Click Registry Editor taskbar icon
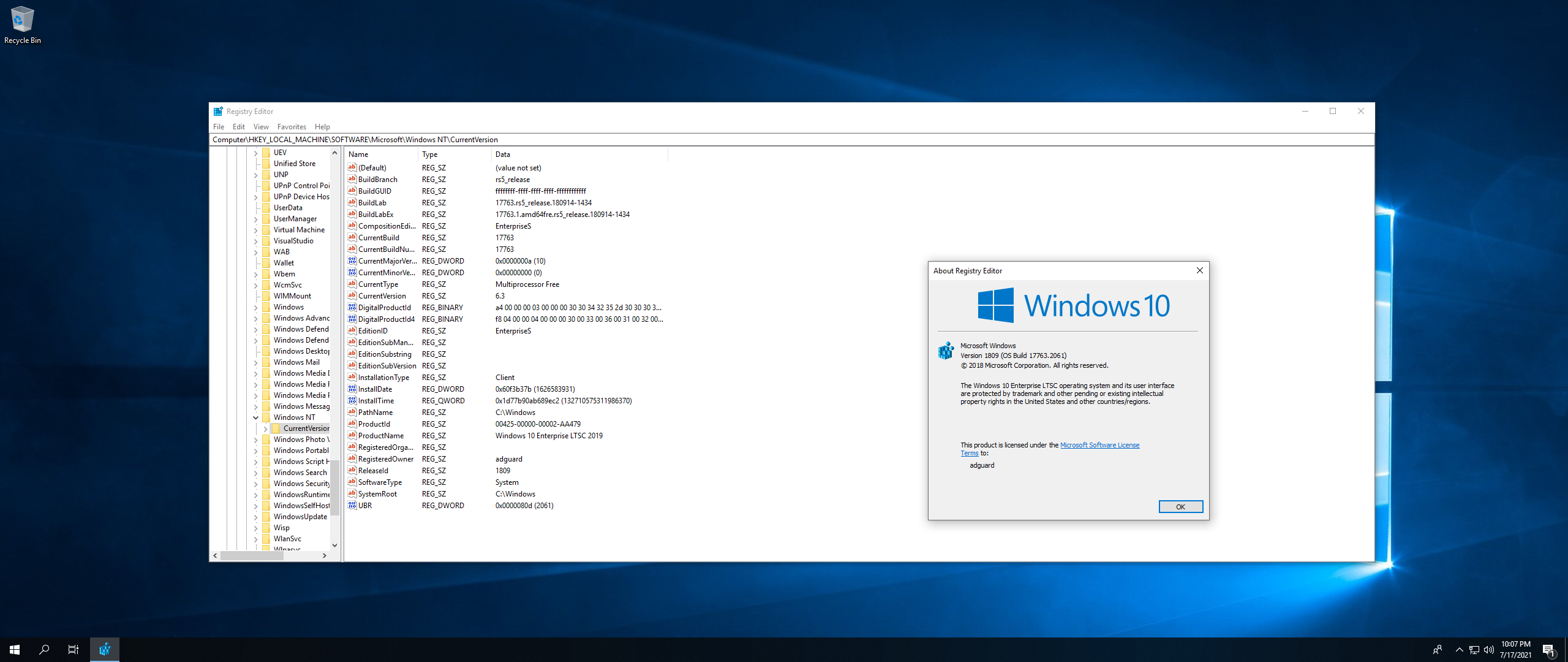 point(105,650)
